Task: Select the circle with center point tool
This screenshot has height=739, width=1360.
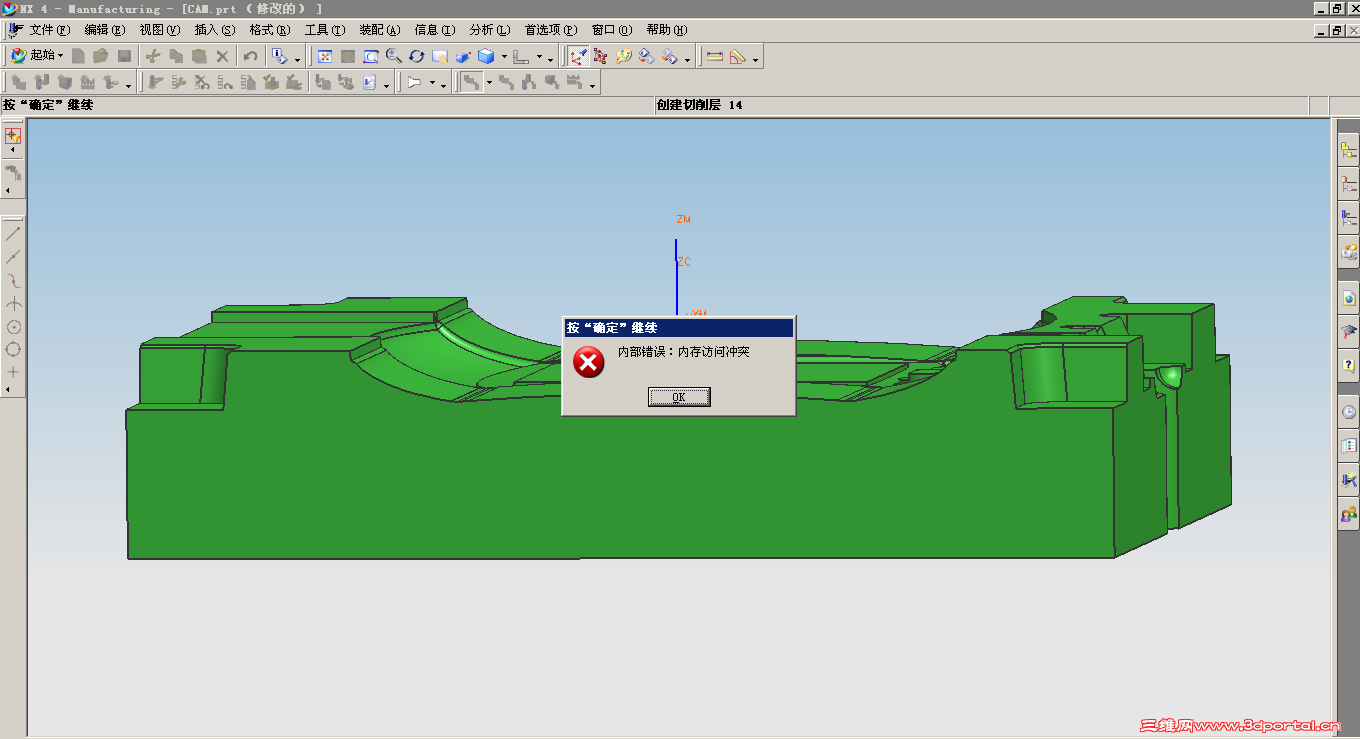Action: coord(13,326)
